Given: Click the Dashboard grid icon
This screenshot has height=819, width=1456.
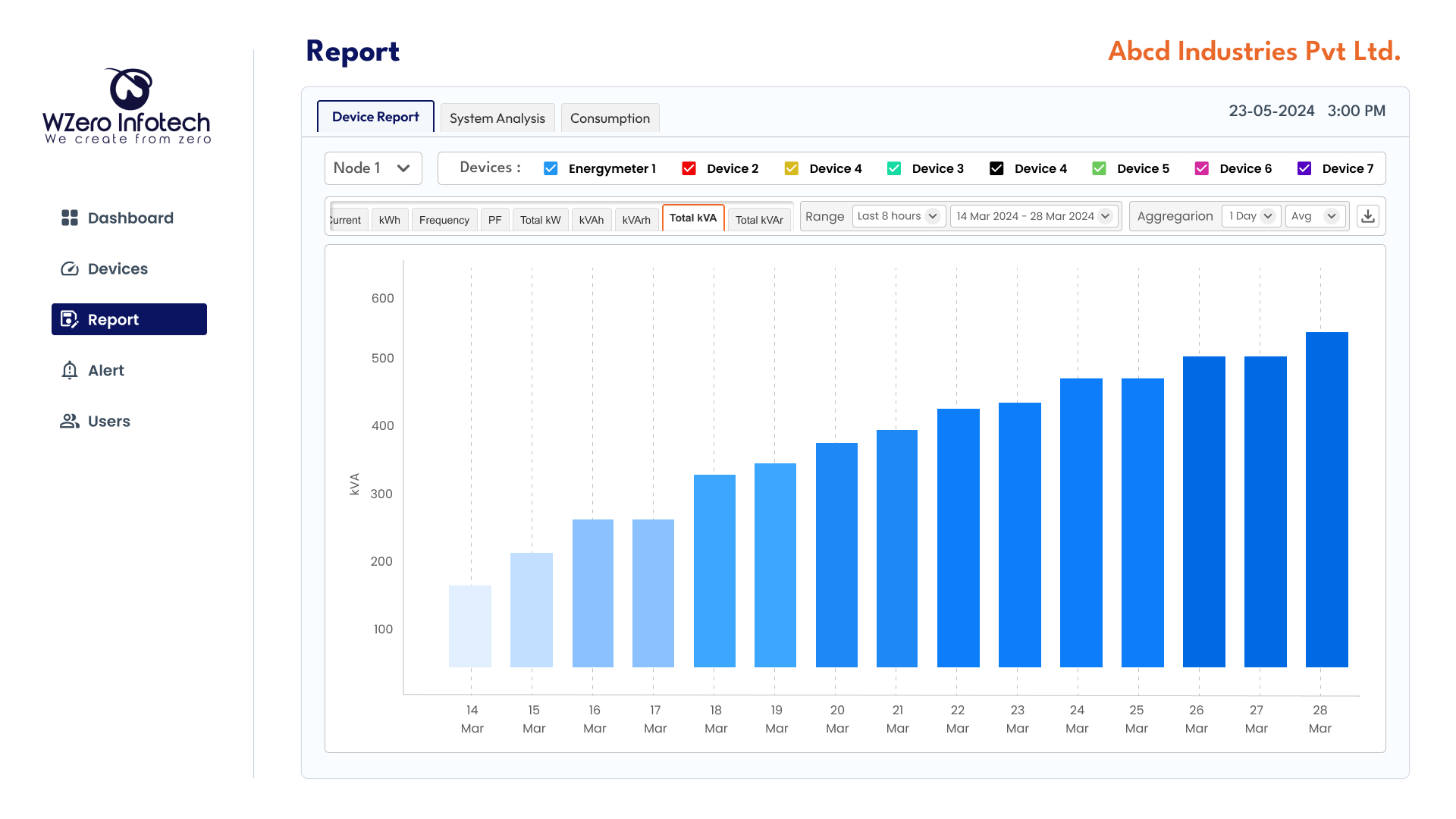Looking at the screenshot, I should click(x=70, y=218).
